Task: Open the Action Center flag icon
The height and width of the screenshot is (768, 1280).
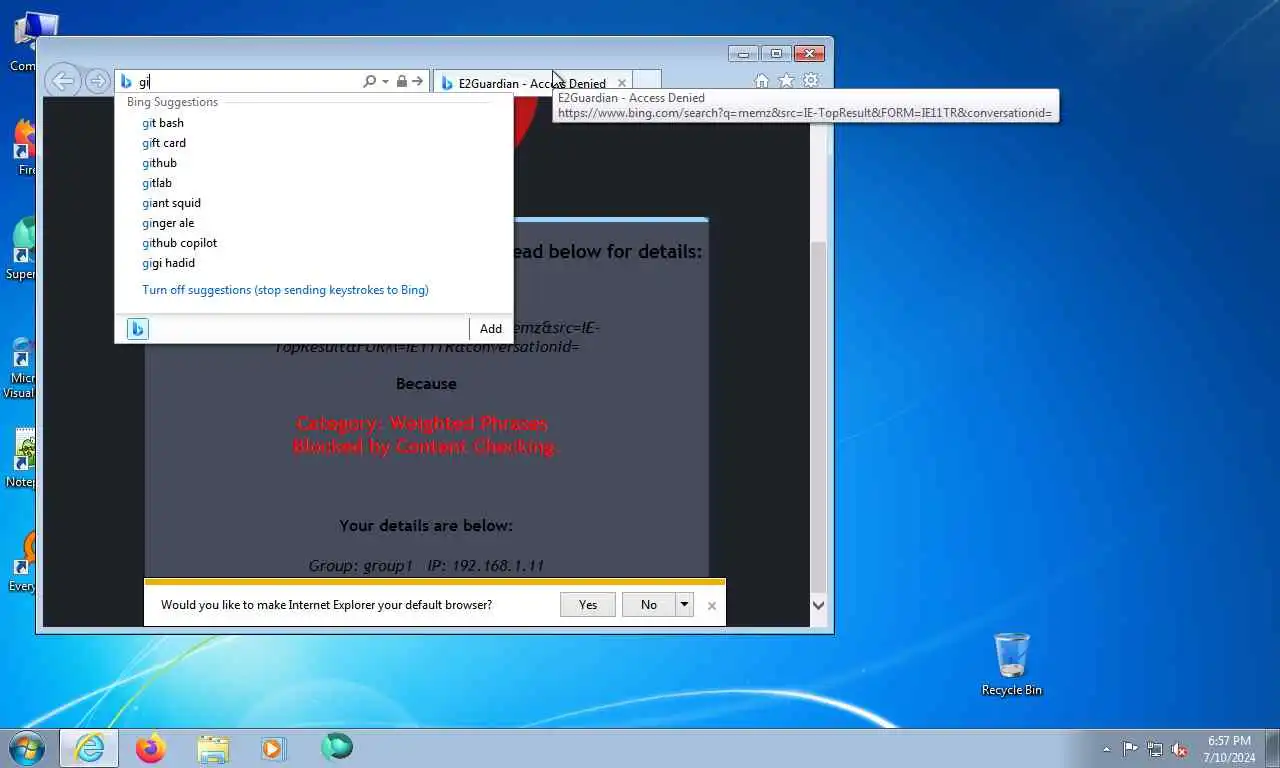Action: pos(1130,748)
